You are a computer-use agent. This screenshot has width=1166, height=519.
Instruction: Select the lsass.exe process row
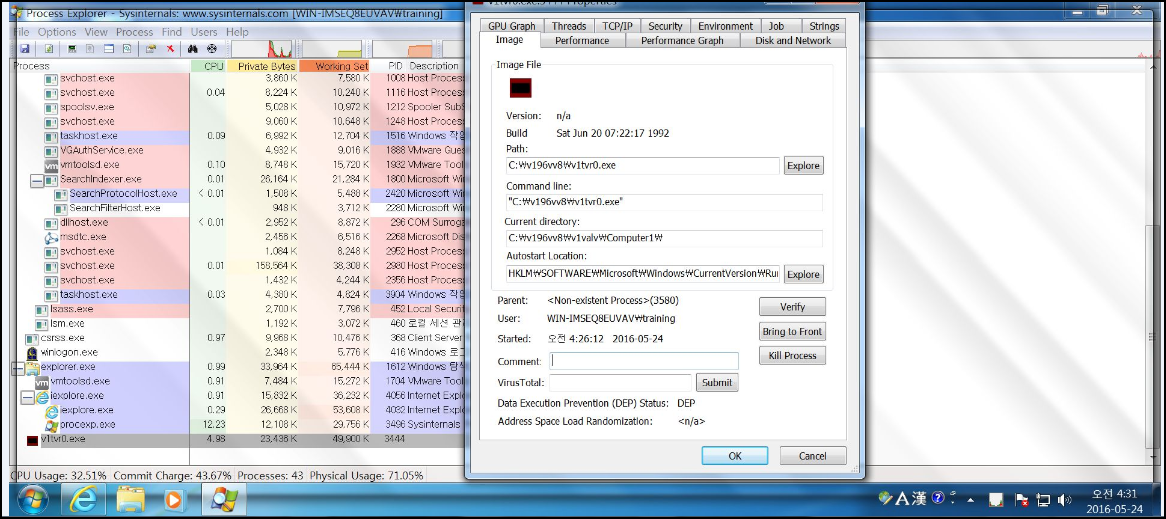(238, 309)
